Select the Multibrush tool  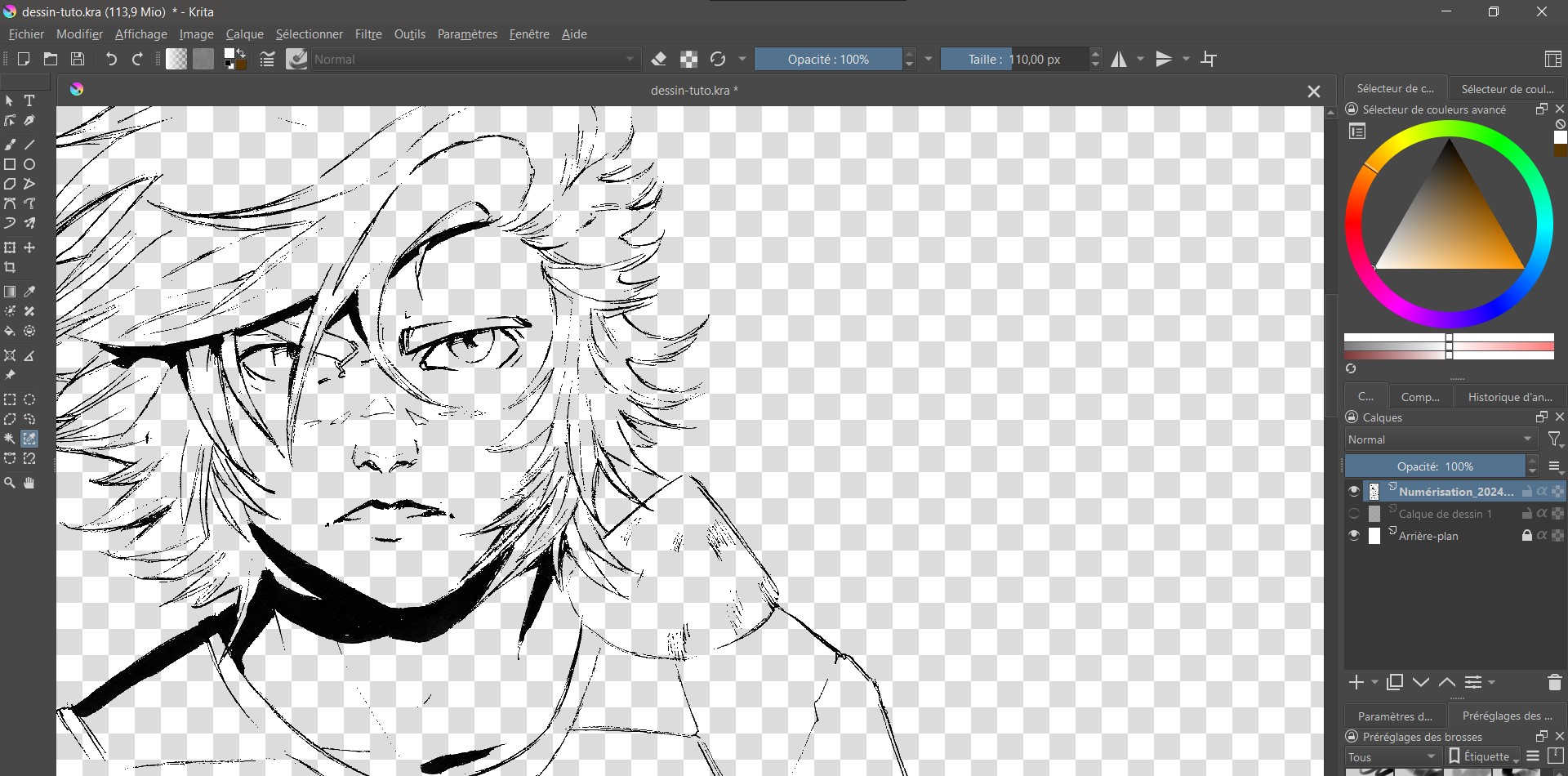(29, 223)
